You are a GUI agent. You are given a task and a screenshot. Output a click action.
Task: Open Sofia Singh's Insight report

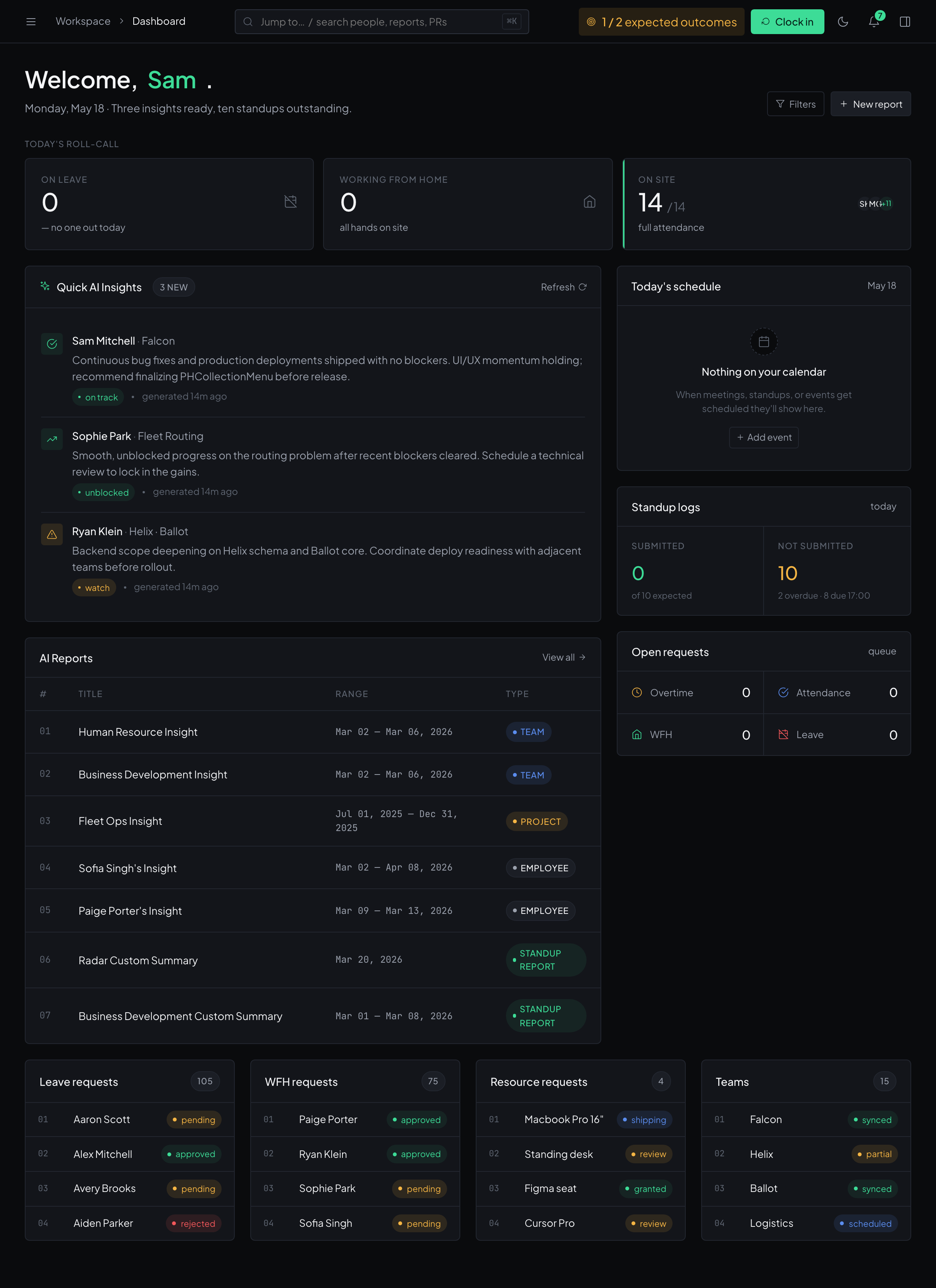click(313, 868)
